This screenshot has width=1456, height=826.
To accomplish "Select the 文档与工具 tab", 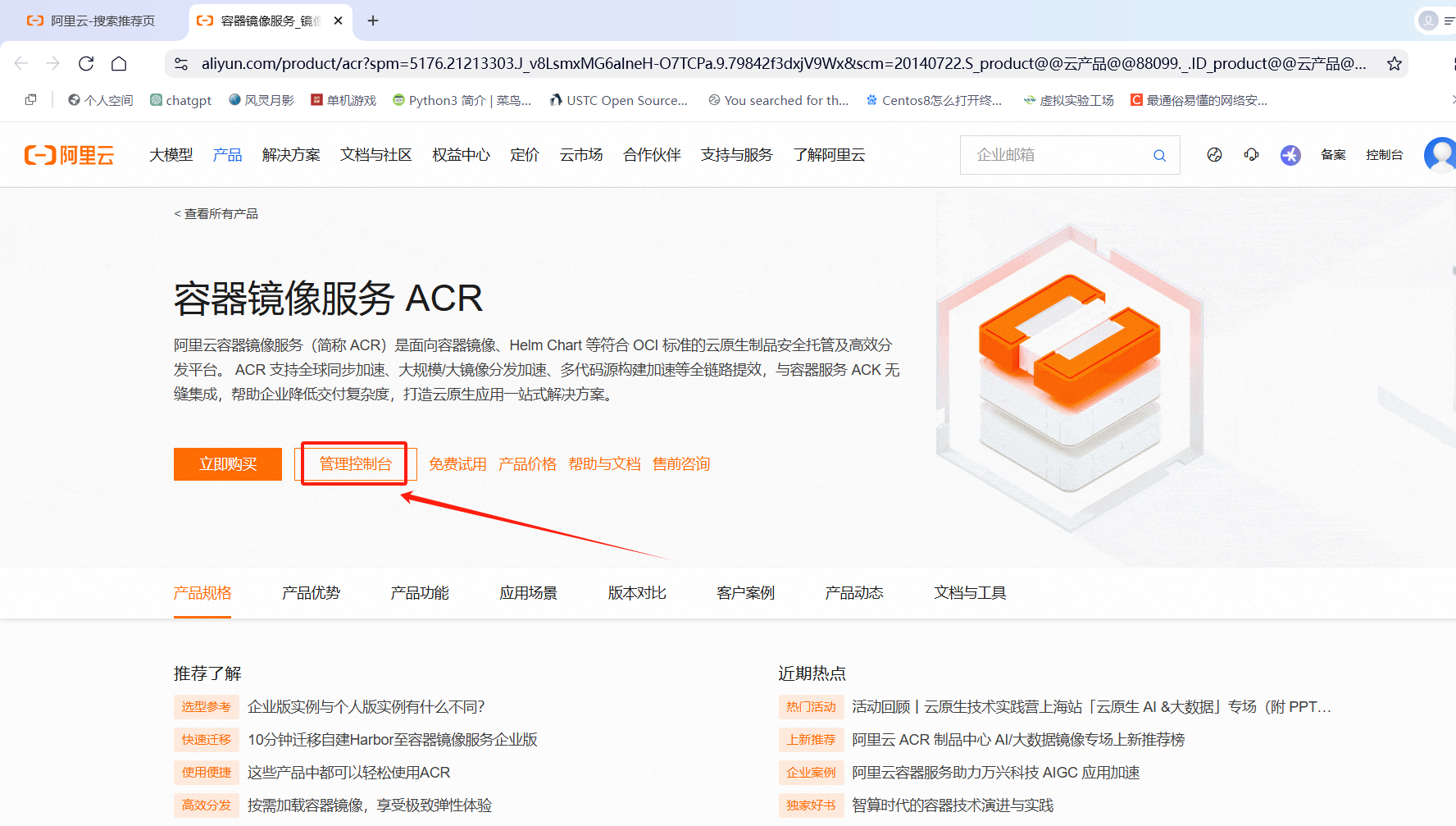I will (x=970, y=593).
